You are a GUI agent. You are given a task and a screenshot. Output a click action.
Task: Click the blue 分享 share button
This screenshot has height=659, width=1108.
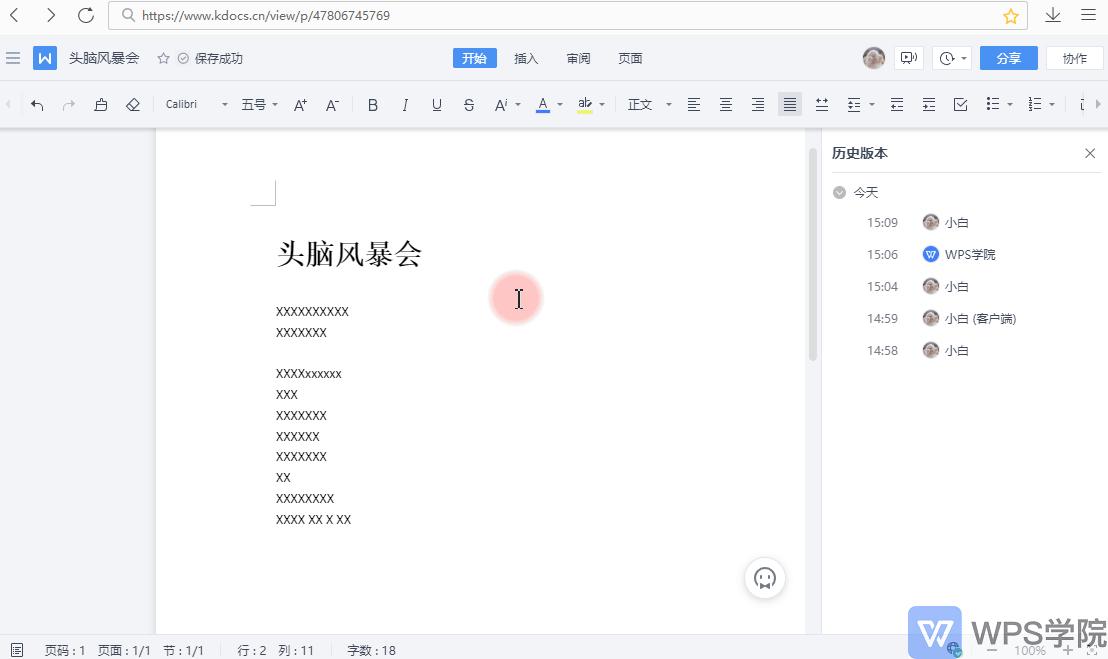pyautogui.click(x=1008, y=58)
